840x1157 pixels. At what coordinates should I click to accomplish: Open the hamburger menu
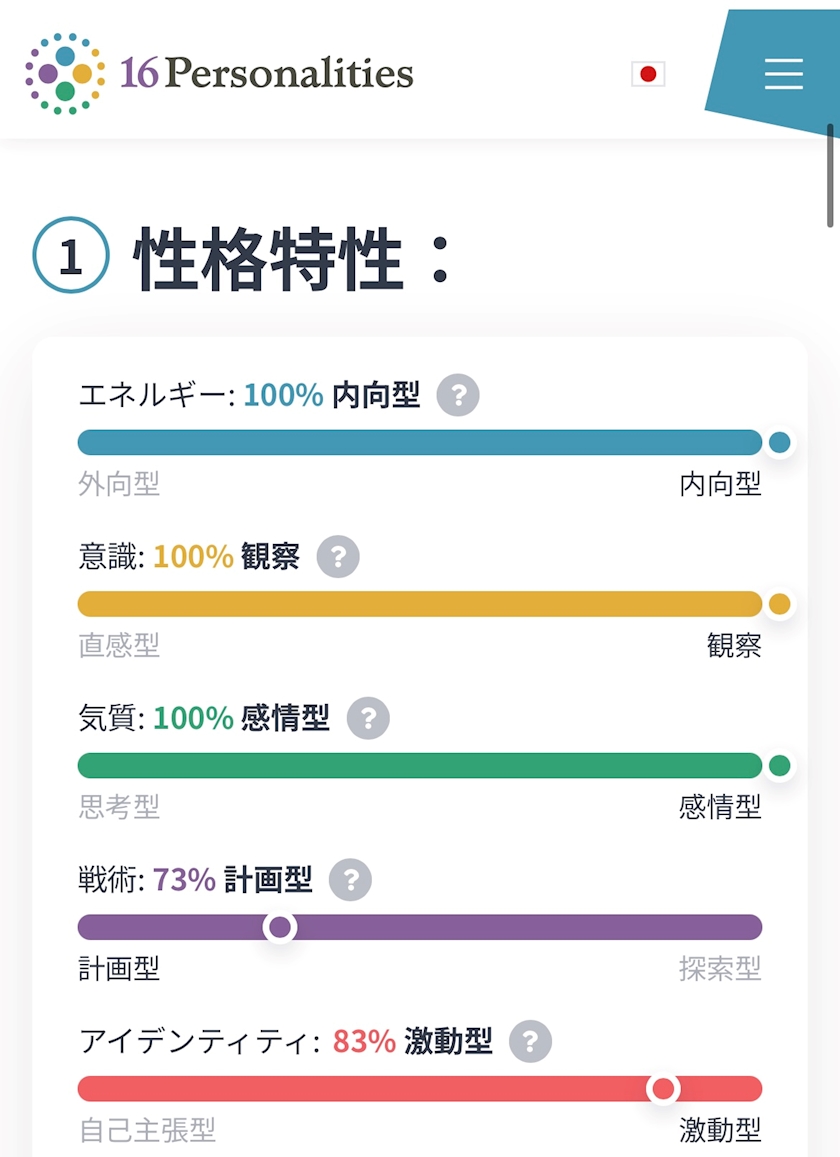[x=783, y=74]
